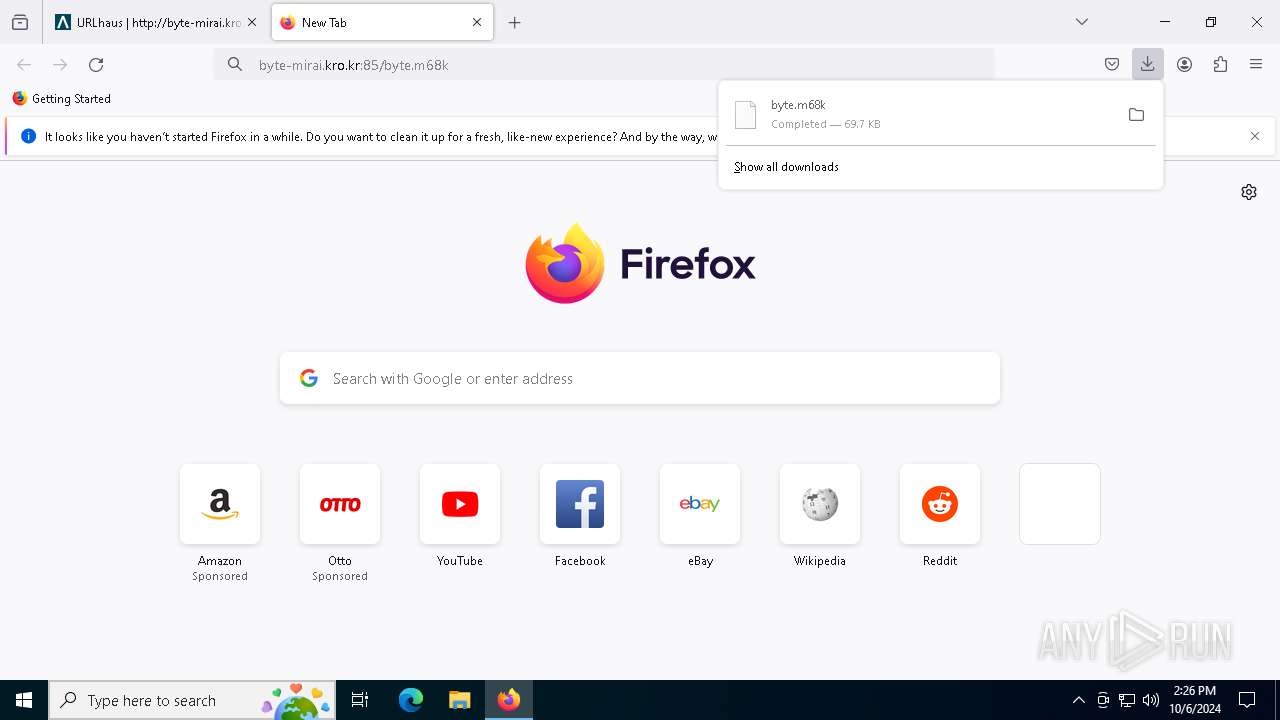Open network status tray icon

click(x=1127, y=700)
